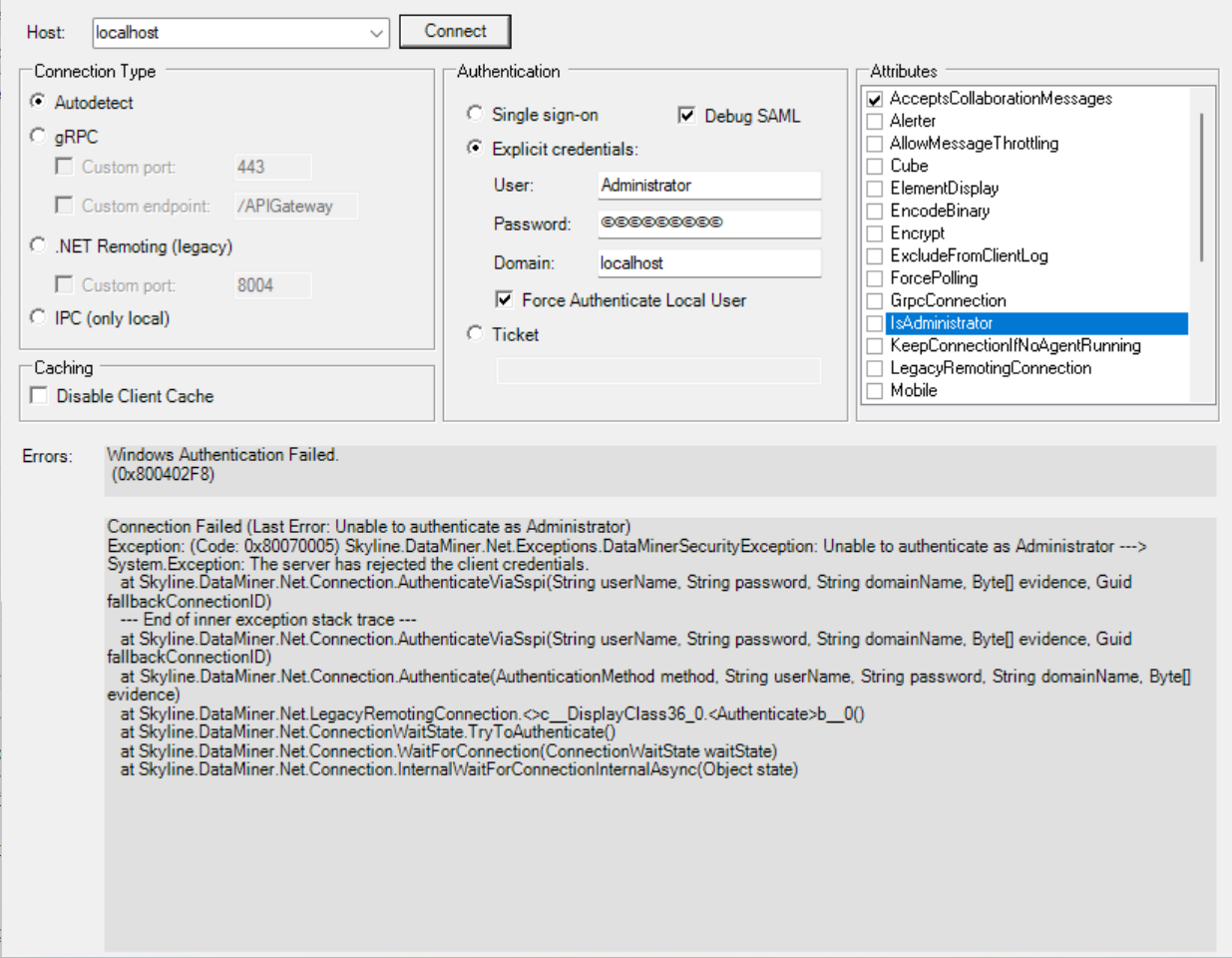The width and height of the screenshot is (1232, 958).
Task: Uncheck AcceptsCollaborationMessages attribute
Action: (875, 99)
